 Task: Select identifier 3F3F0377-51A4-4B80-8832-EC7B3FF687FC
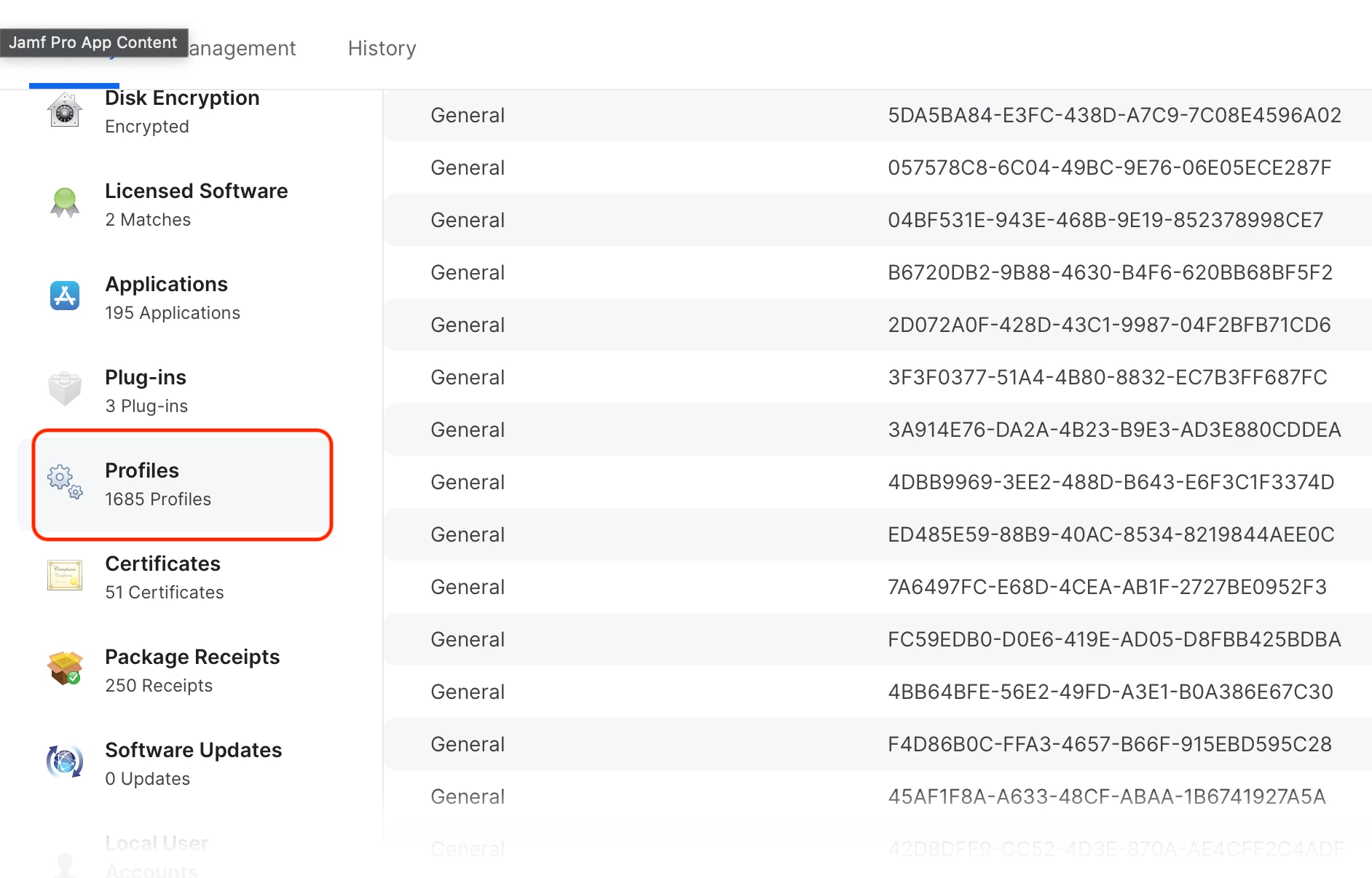tap(1107, 377)
